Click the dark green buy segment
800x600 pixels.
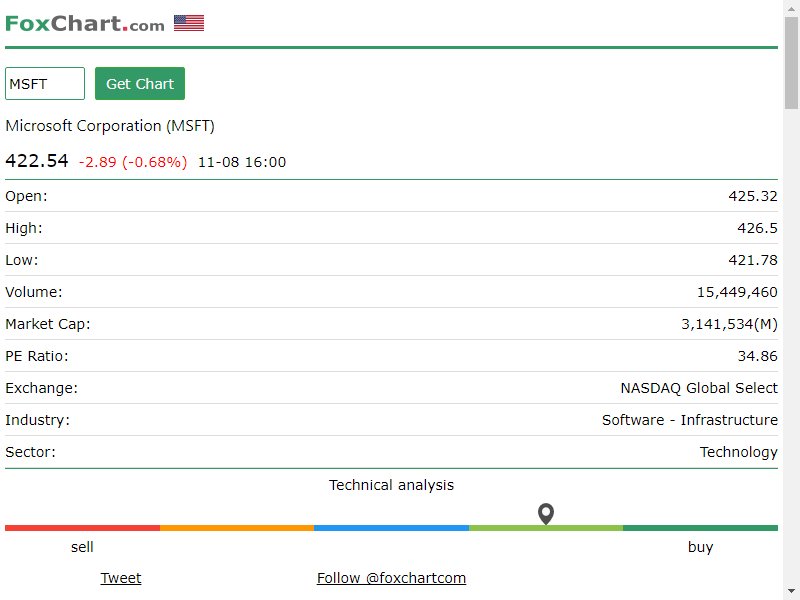tap(701, 528)
